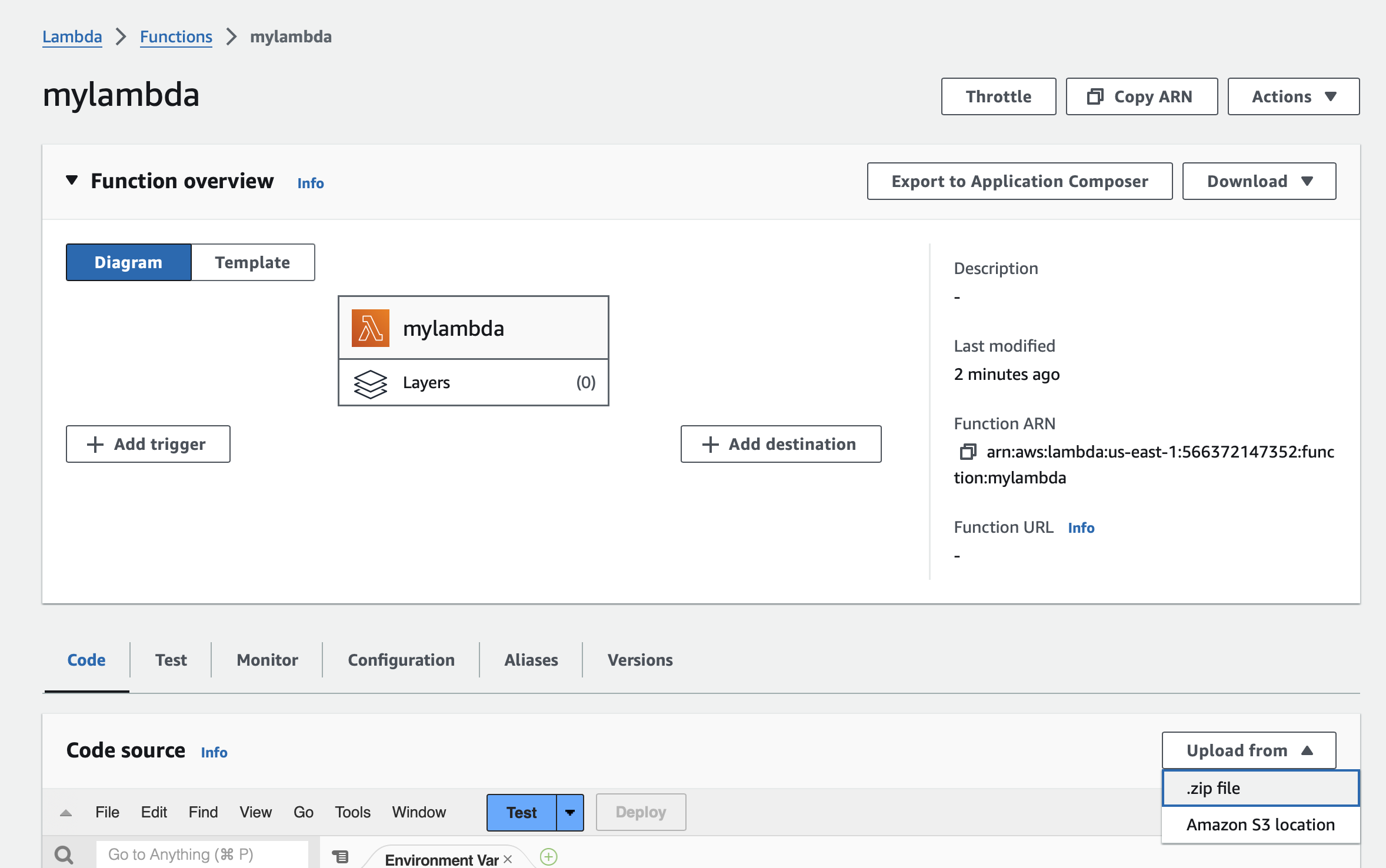Screen dimensions: 1386x868
Task: Open the editor Window menu
Action: 419,812
